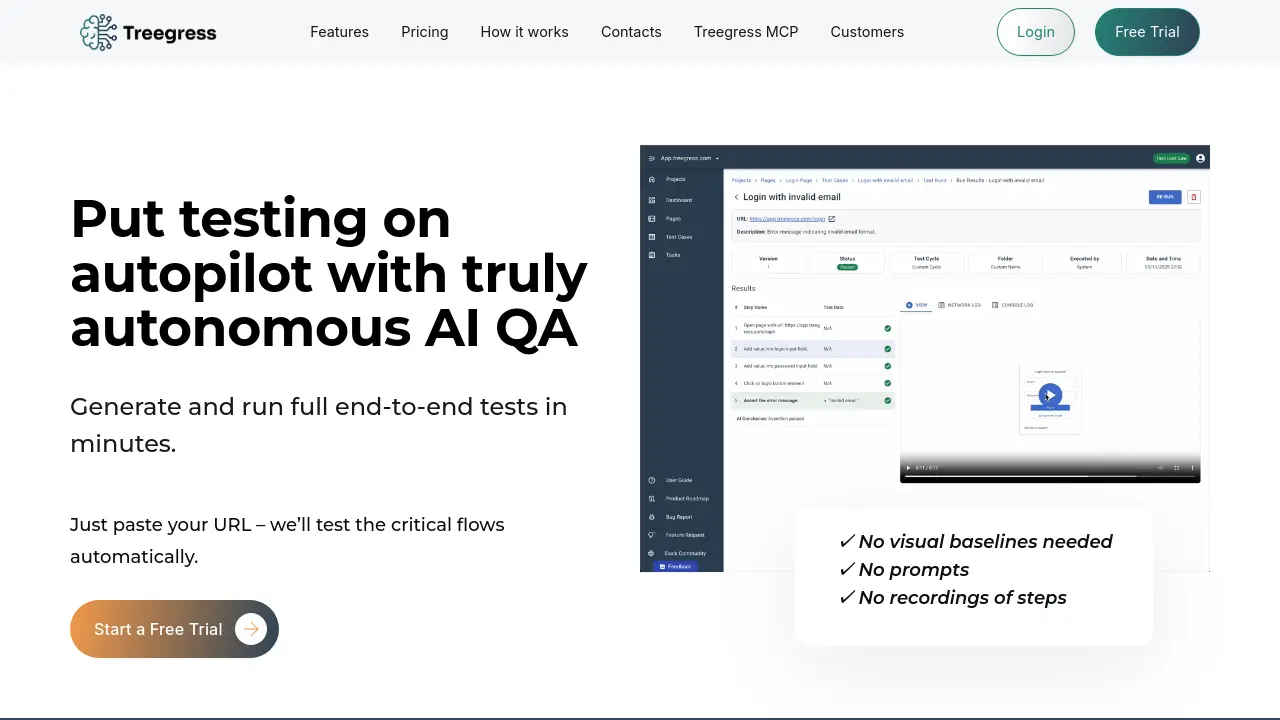The image size is (1280, 720).
Task: Select How it works in navigation
Action: pyautogui.click(x=525, y=32)
